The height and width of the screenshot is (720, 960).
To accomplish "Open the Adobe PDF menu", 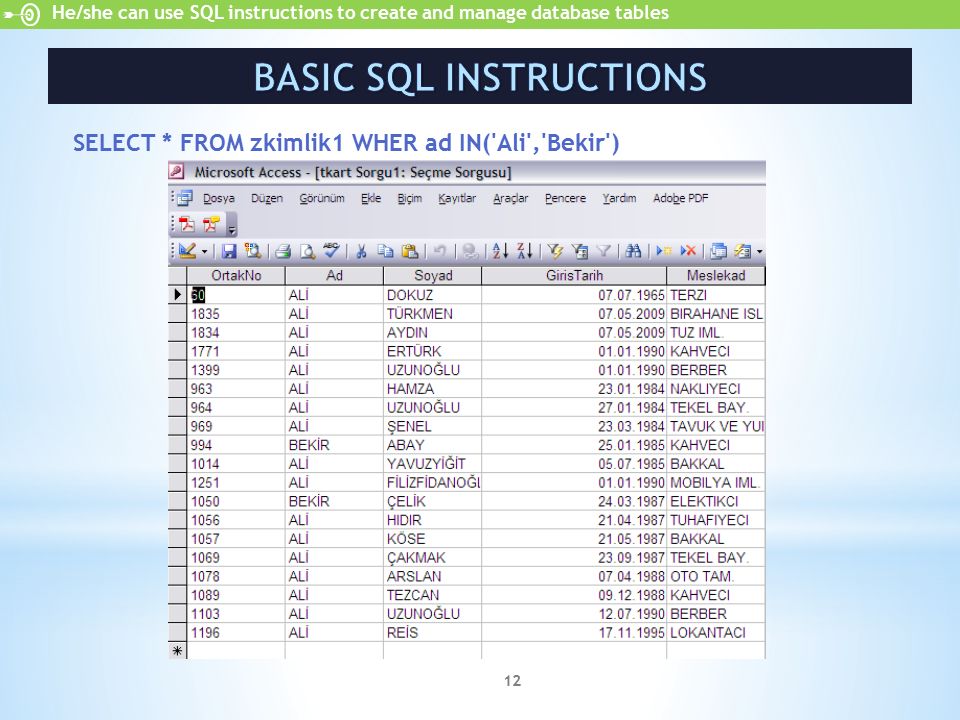I will 680,198.
